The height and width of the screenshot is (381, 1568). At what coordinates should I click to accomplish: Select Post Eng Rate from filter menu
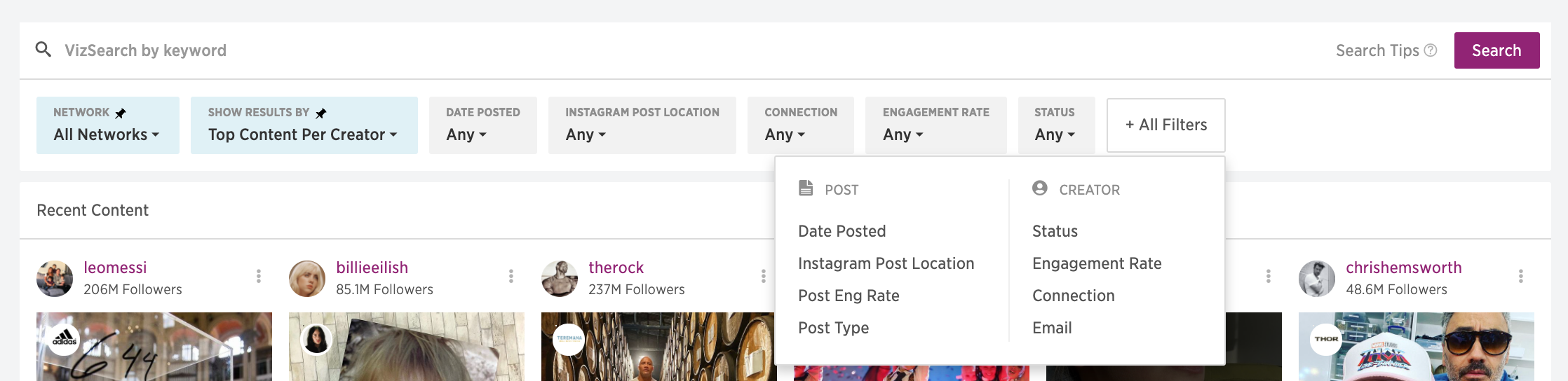pyautogui.click(x=849, y=296)
